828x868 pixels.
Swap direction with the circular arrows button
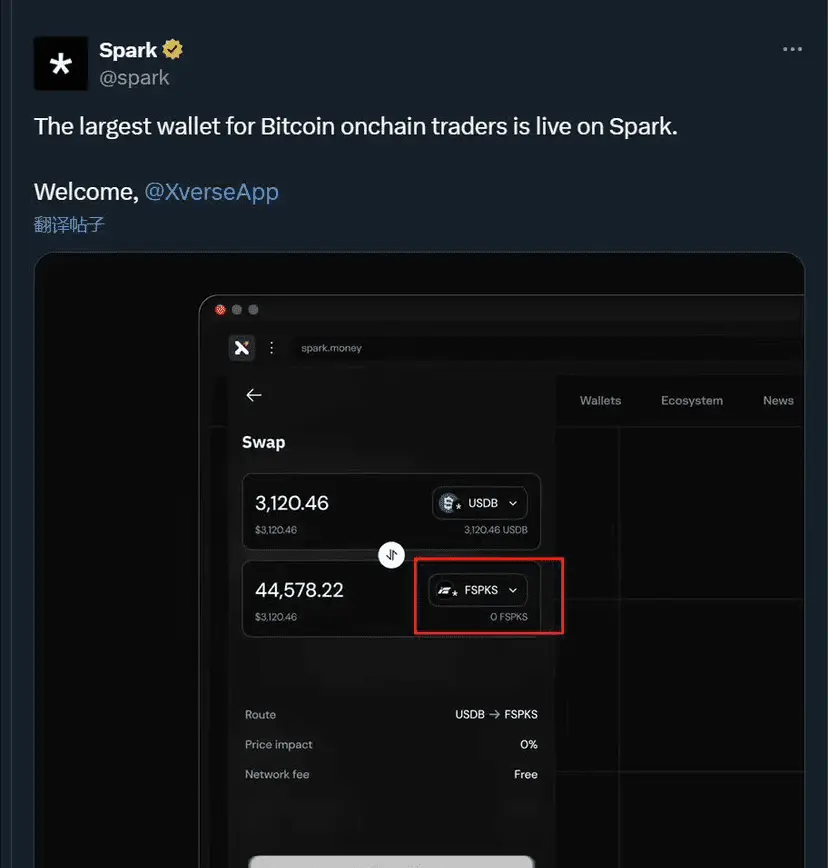[x=391, y=555]
